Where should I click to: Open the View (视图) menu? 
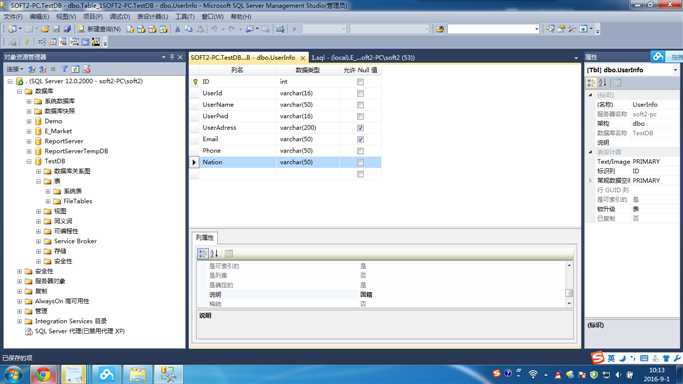click(x=66, y=17)
